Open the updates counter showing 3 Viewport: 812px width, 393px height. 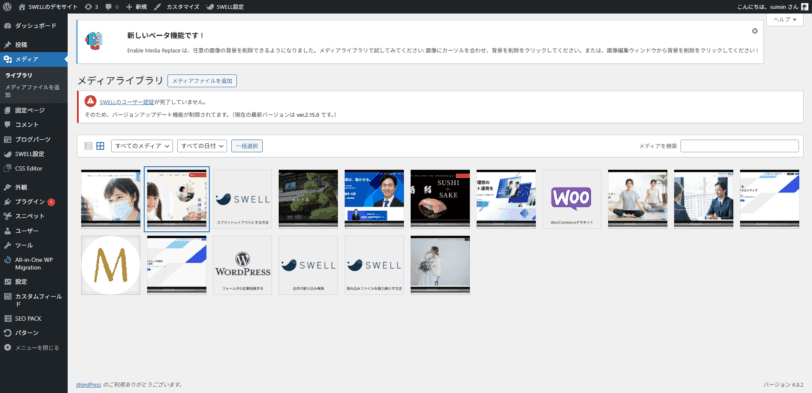pyautogui.click(x=91, y=7)
